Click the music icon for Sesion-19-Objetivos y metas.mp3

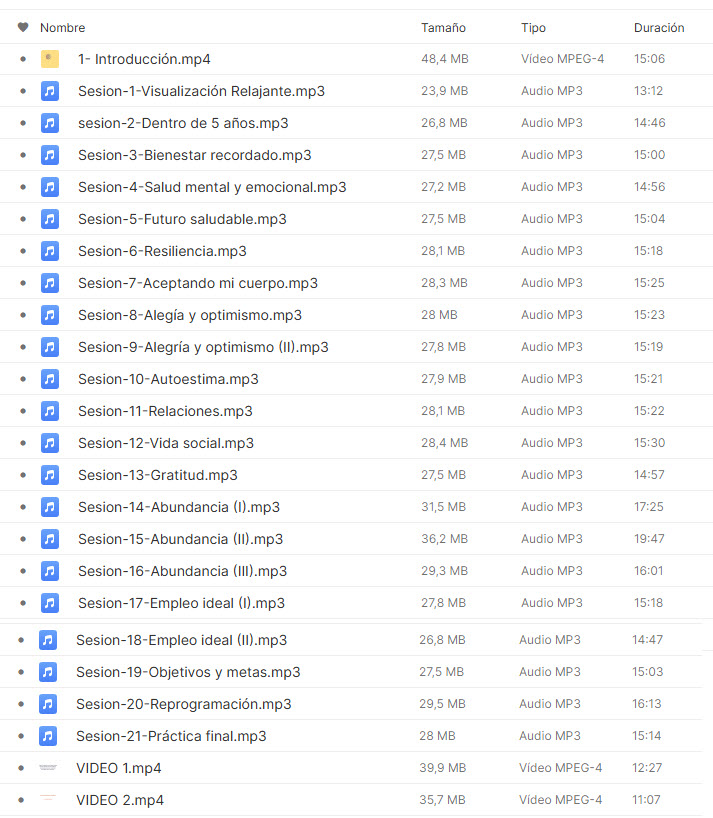pyautogui.click(x=48, y=672)
